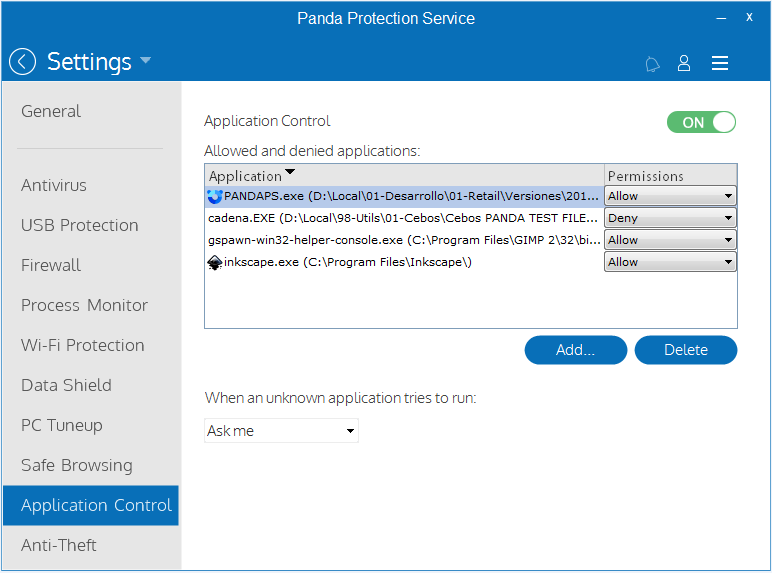The image size is (772, 573).
Task: Select Application Control in the sidebar
Action: [91, 505]
